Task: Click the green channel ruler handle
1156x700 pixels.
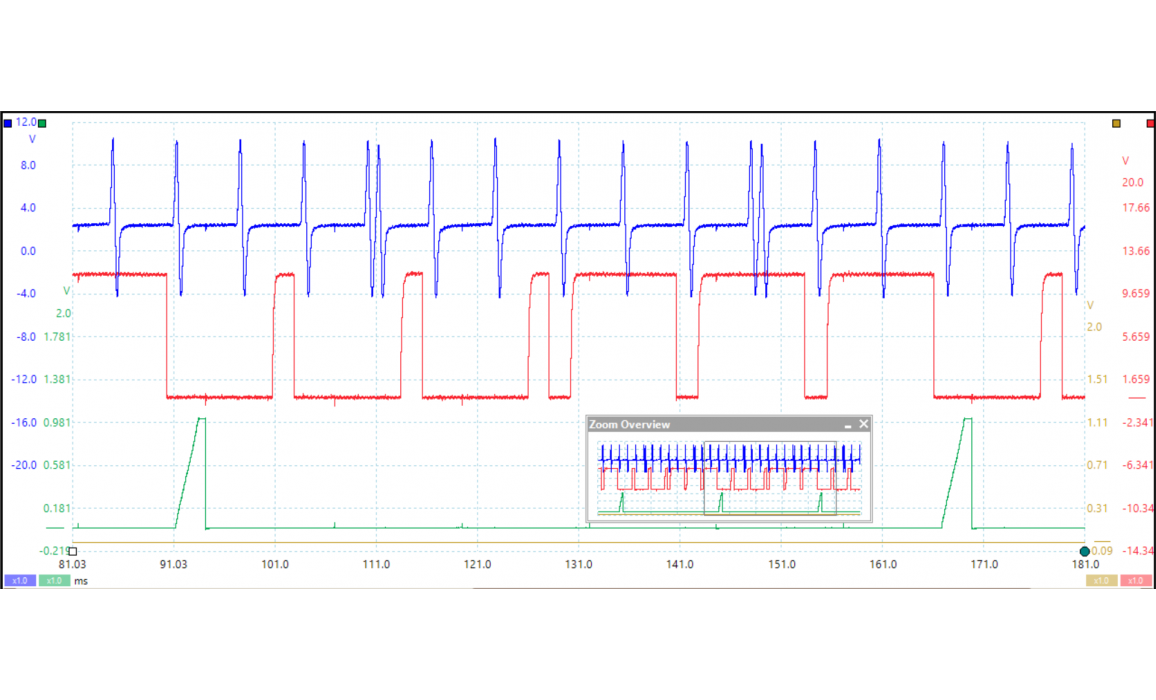Action: pos(42,123)
